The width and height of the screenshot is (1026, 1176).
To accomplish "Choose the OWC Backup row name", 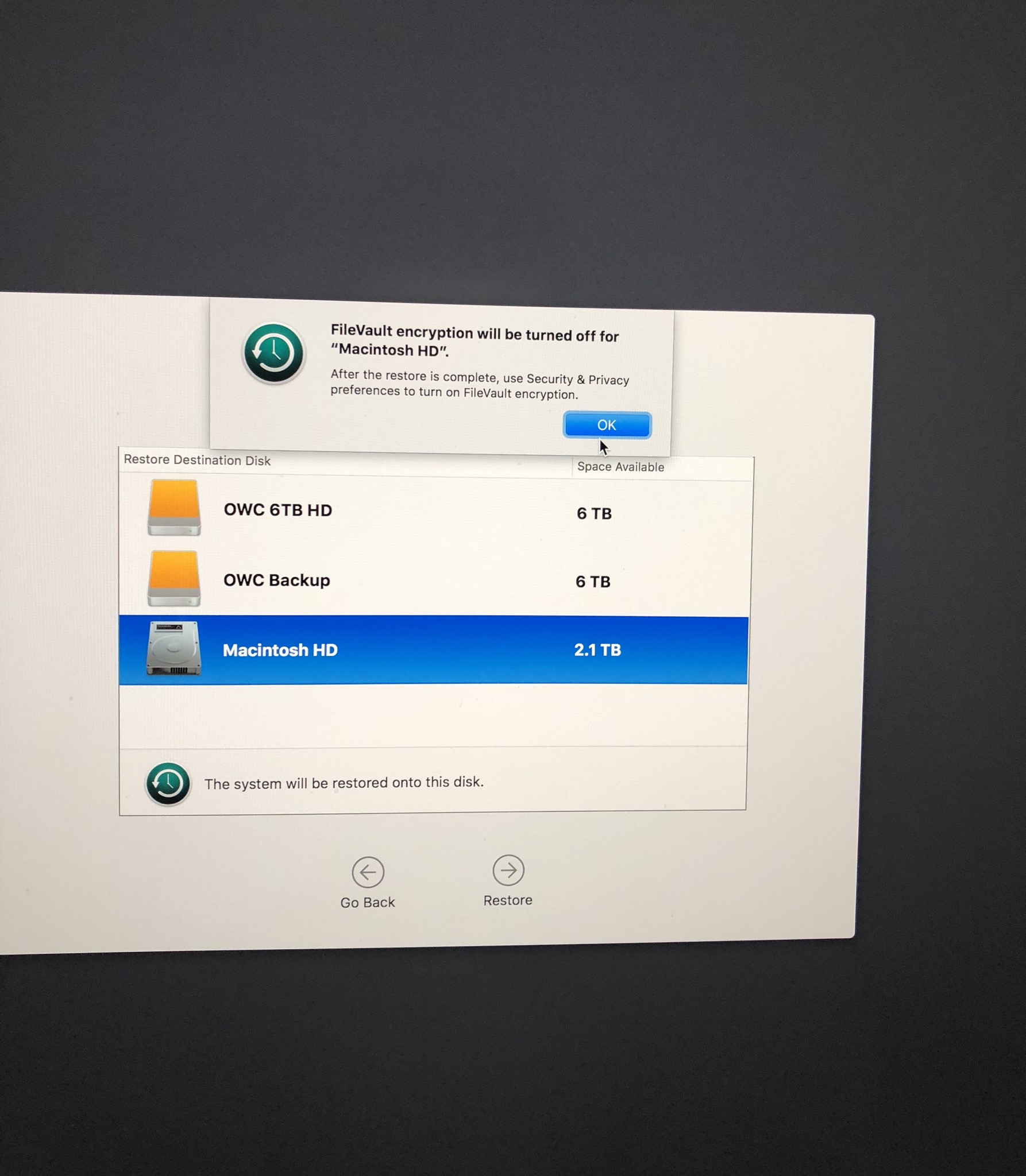I will (x=277, y=580).
